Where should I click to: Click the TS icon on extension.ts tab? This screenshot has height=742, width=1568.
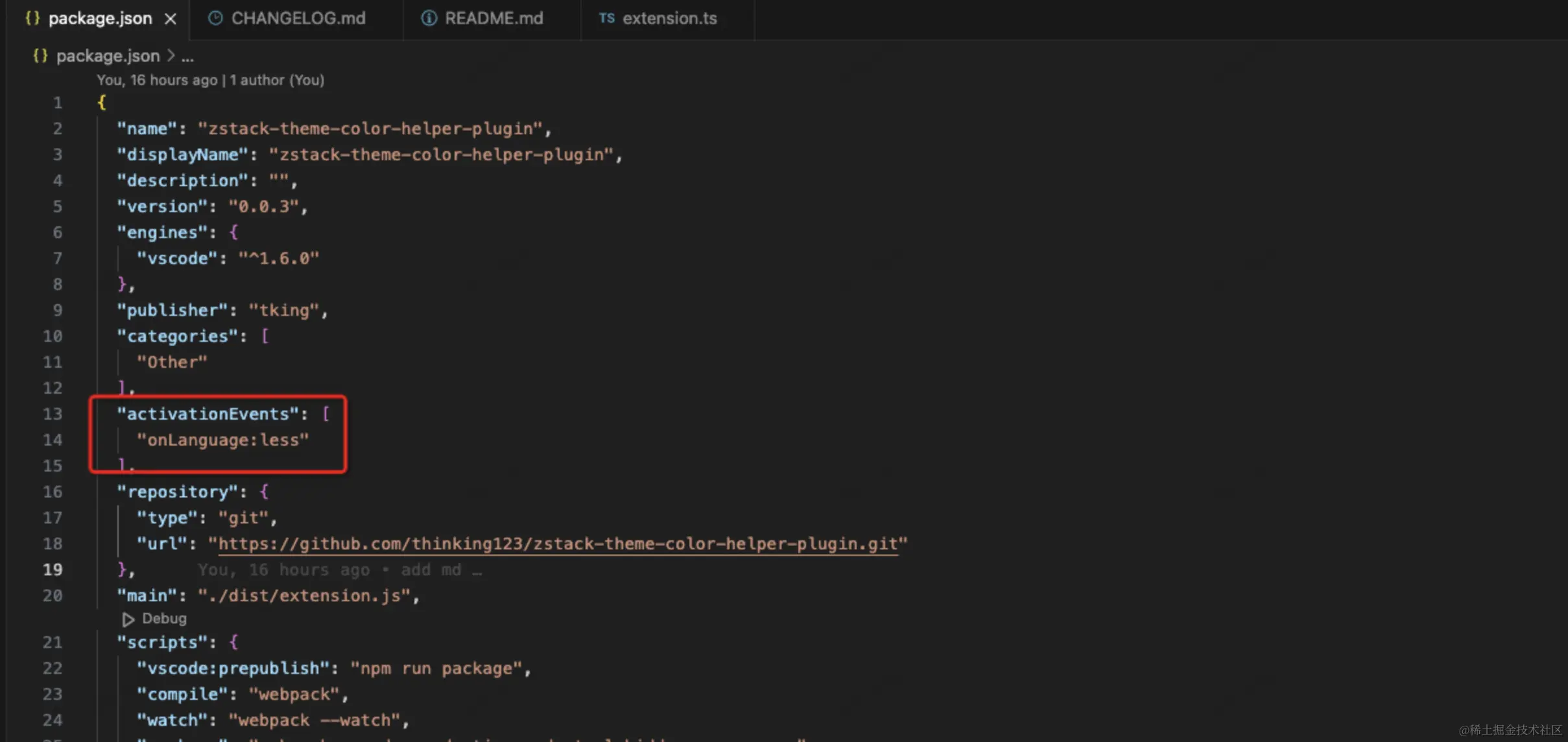tap(606, 18)
